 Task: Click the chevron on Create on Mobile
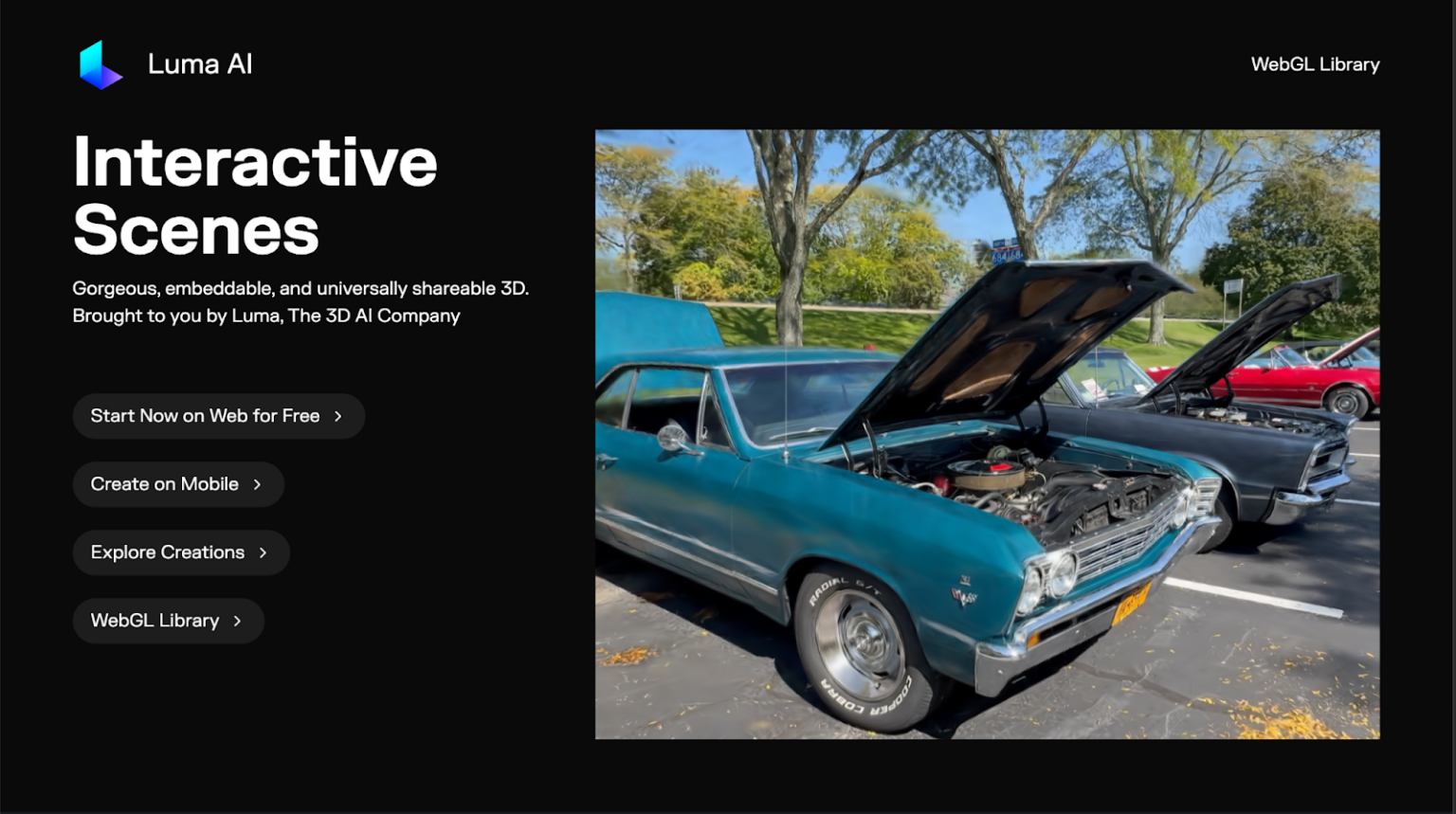point(257,484)
